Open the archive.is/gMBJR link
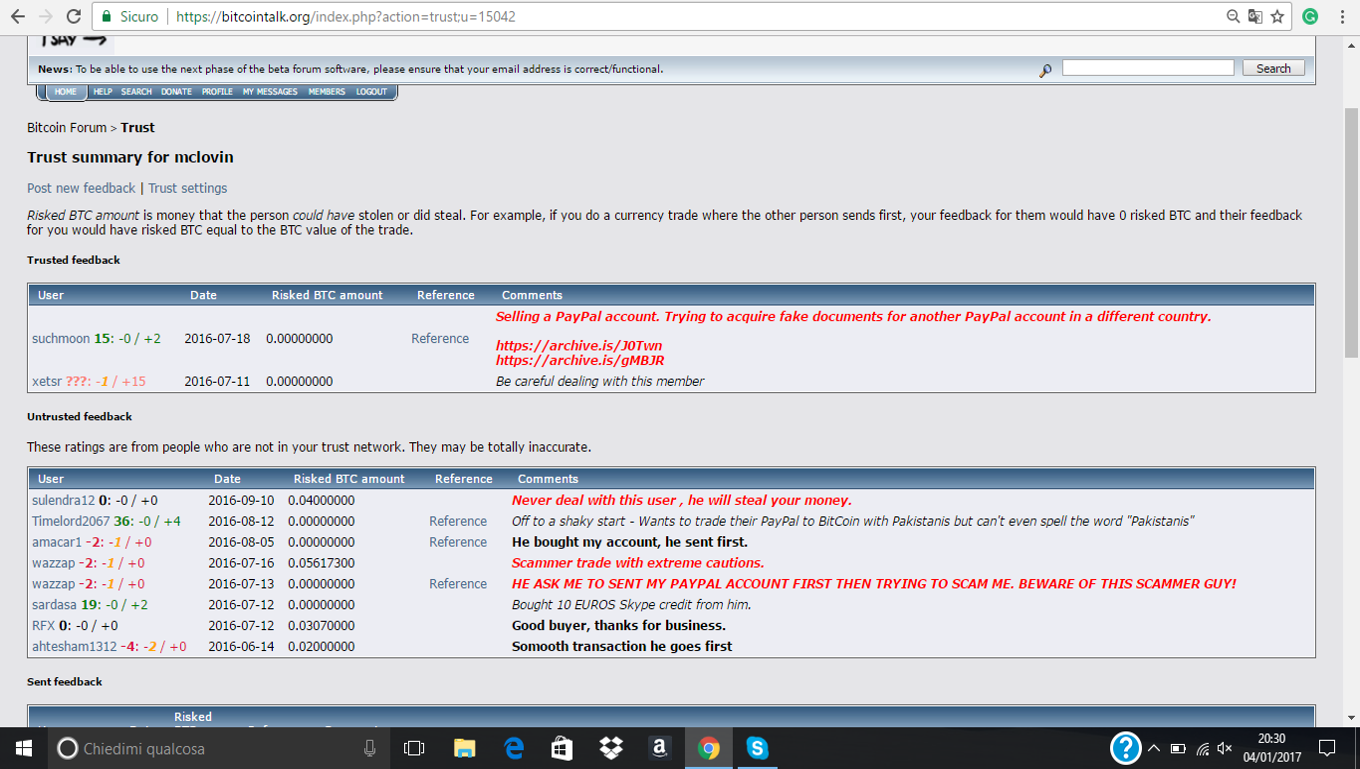 point(580,360)
